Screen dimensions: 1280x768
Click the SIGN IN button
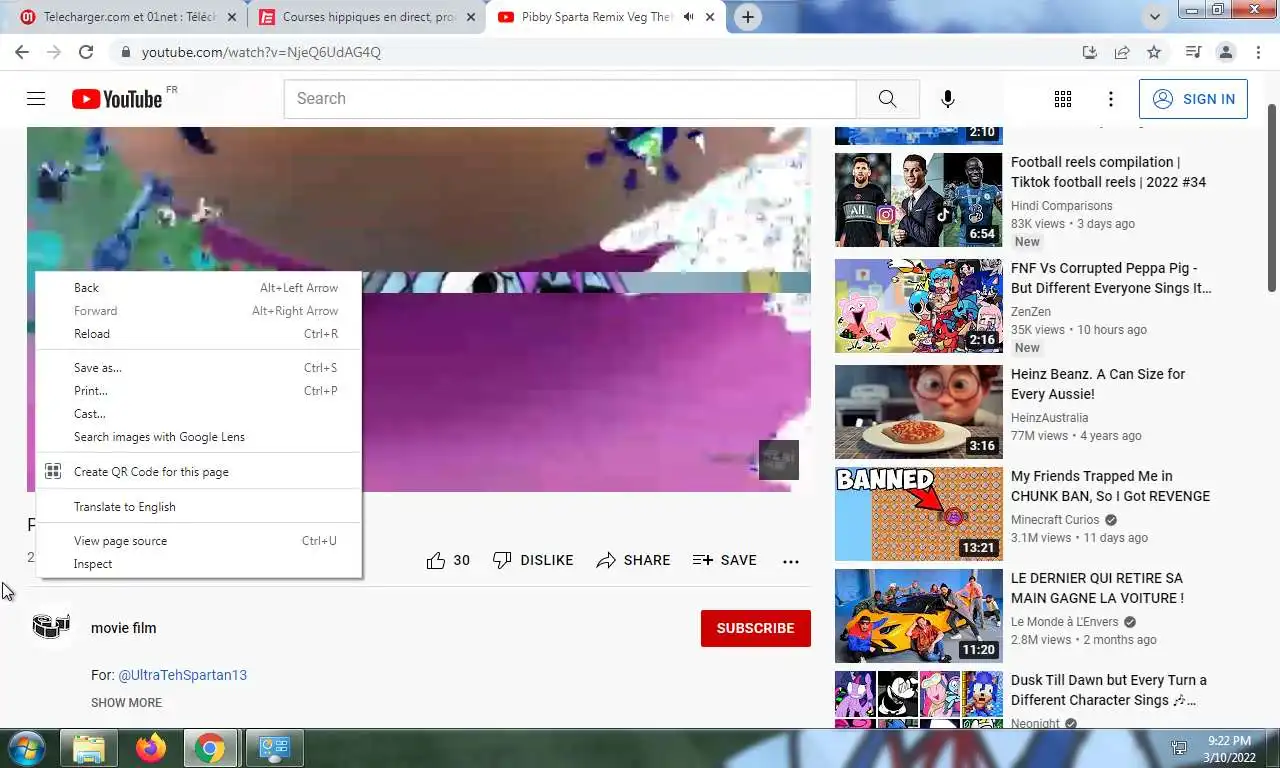[1193, 99]
